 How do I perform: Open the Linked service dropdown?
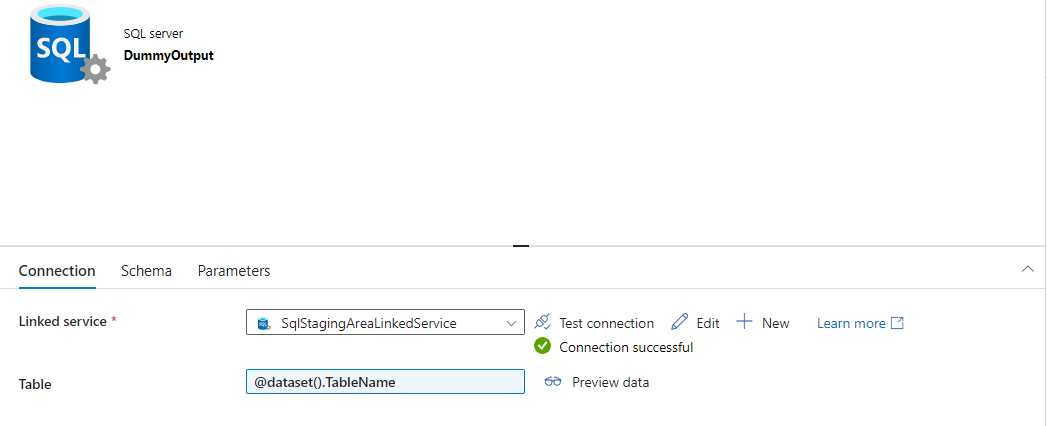(385, 323)
